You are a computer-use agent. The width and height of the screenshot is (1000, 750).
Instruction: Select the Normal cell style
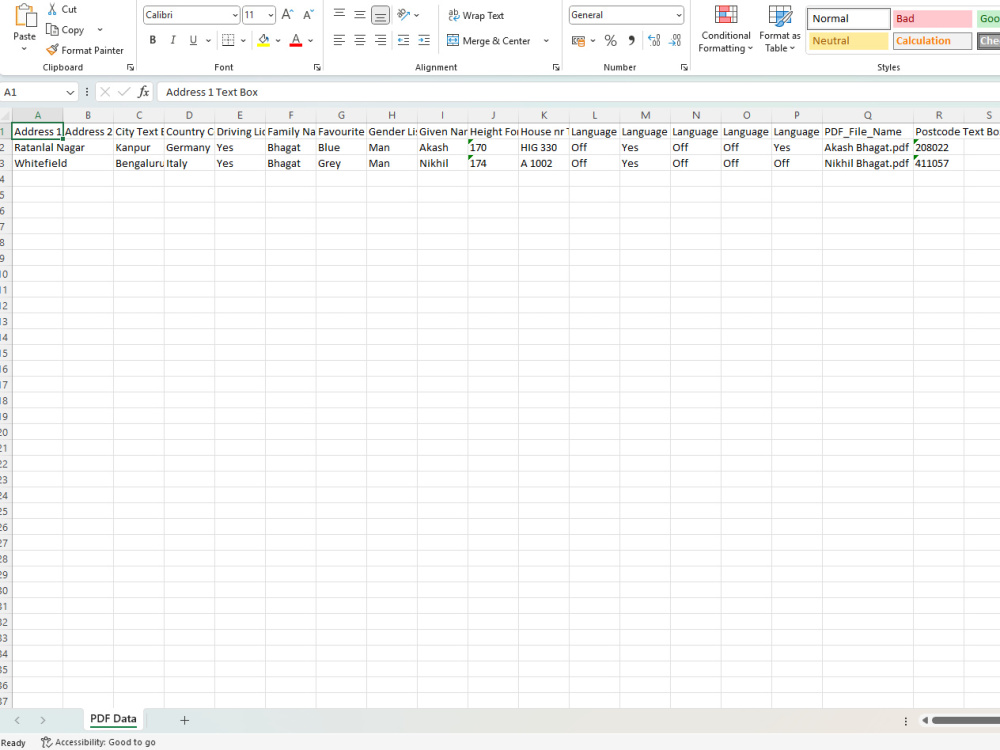tap(848, 18)
